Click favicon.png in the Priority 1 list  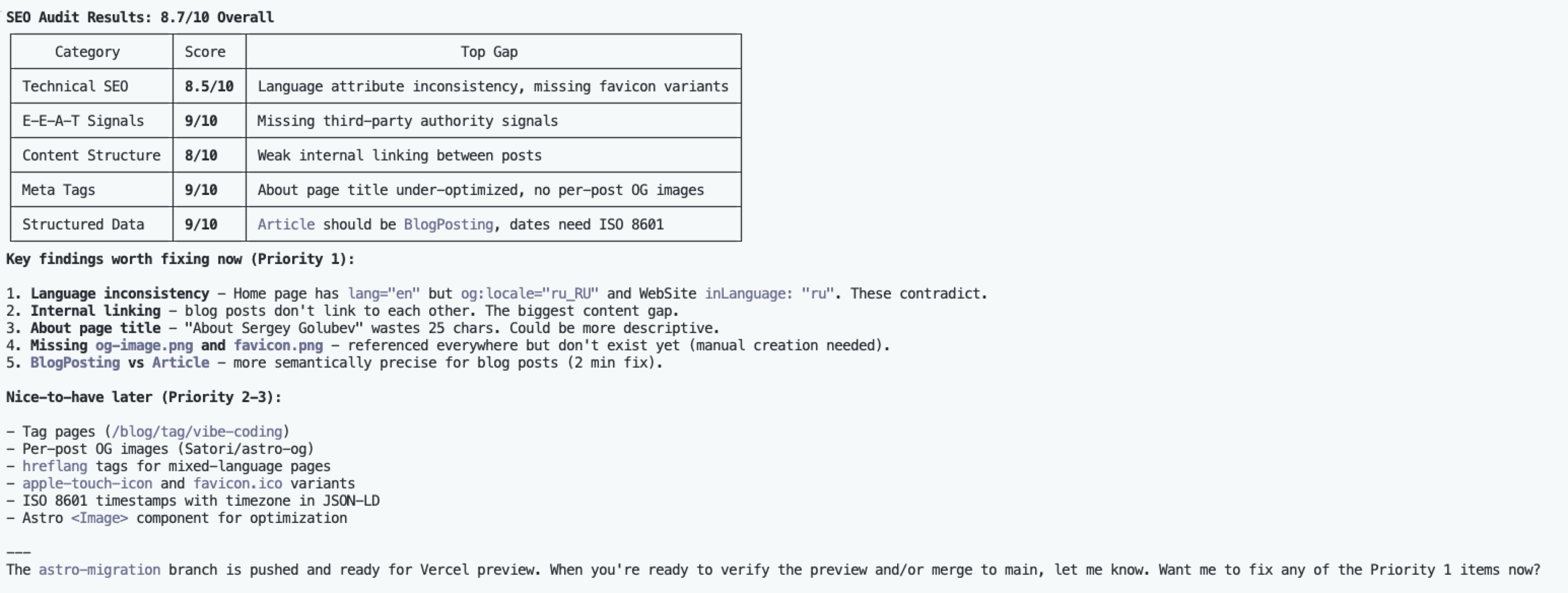[x=278, y=345]
